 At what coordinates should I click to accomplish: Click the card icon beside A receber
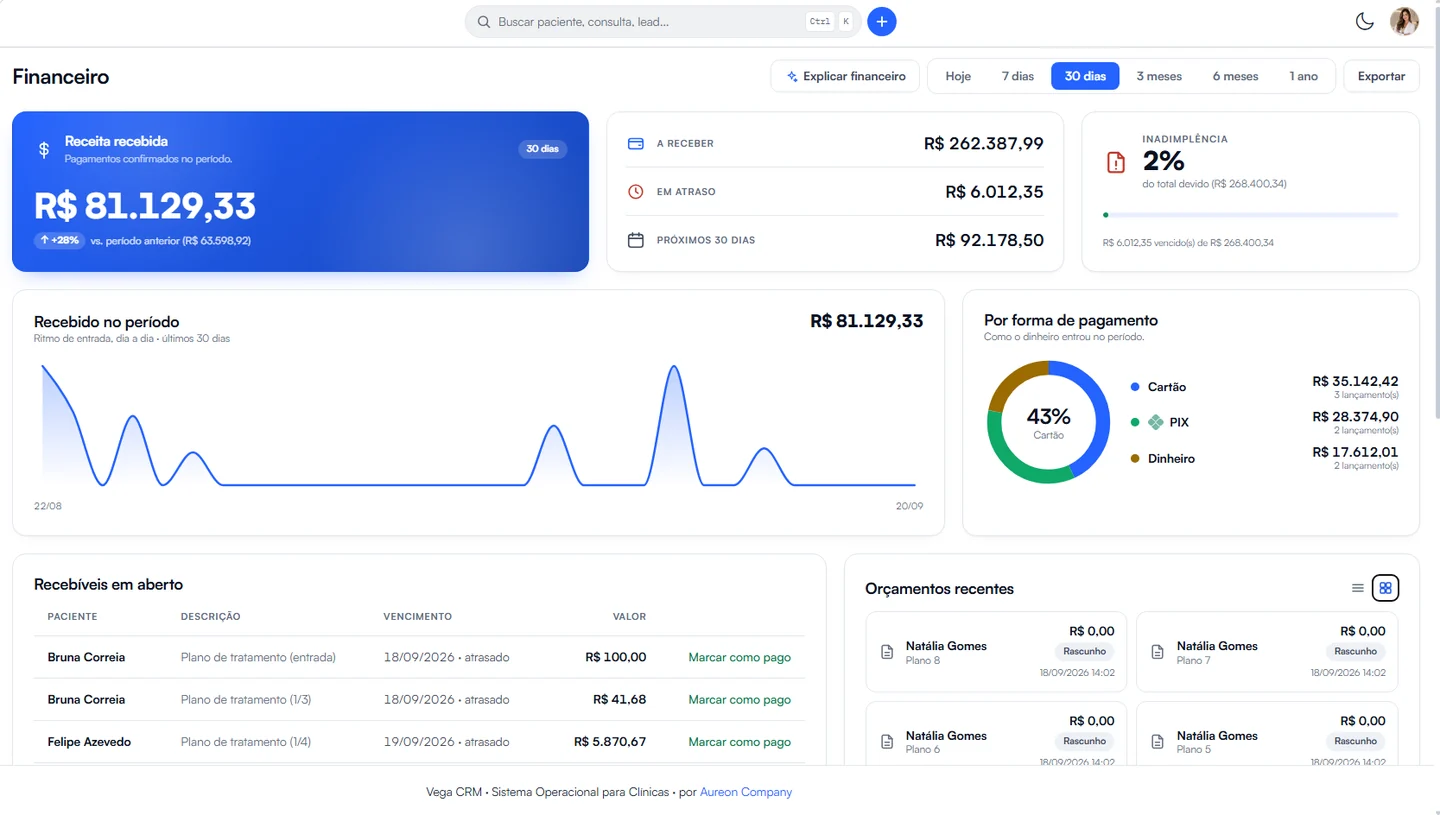pyautogui.click(x=635, y=143)
